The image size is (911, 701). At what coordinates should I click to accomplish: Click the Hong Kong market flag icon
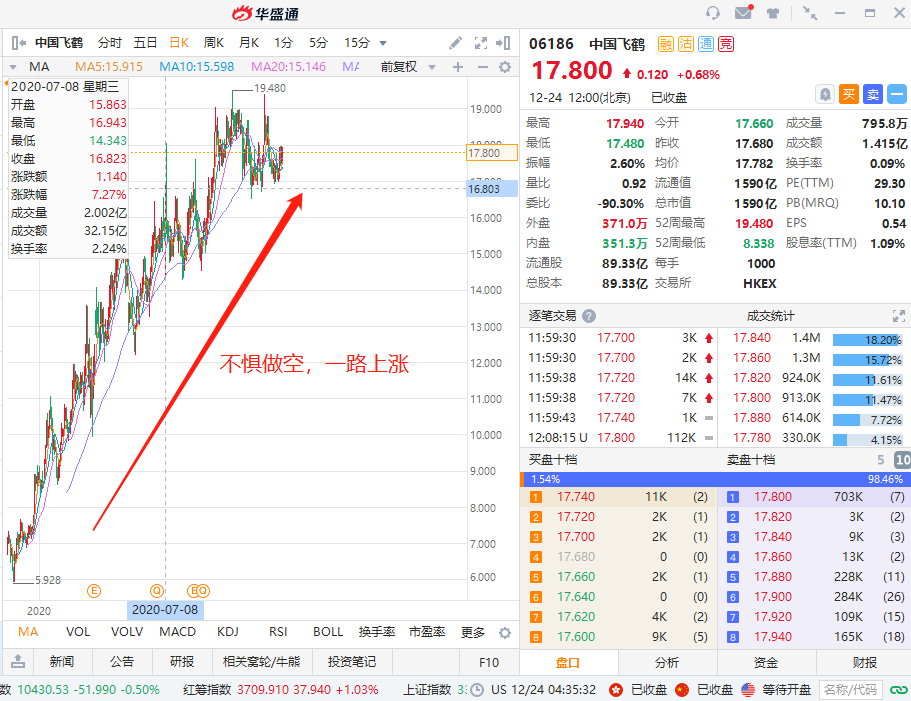click(x=616, y=690)
